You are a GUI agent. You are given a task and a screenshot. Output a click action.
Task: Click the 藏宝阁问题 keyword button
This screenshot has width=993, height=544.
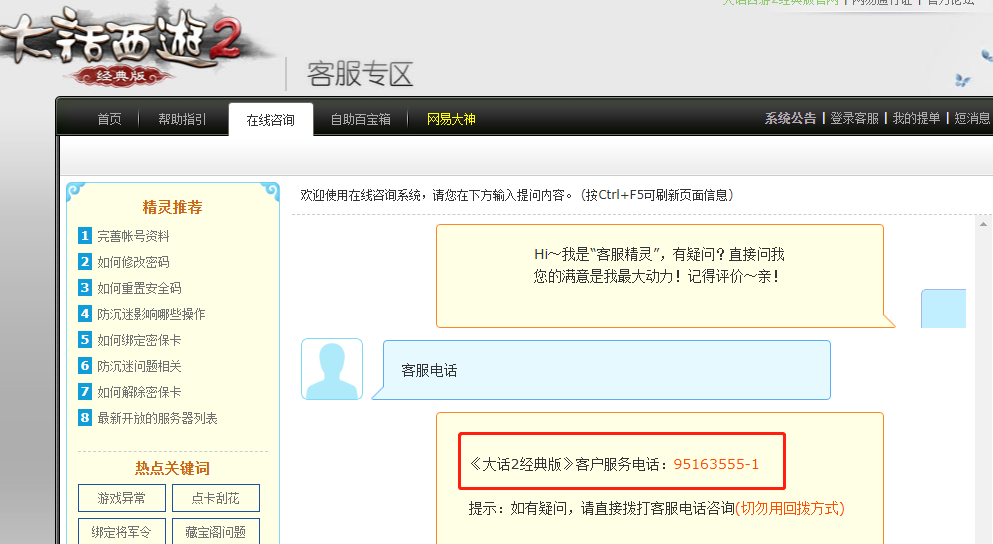coord(216,531)
